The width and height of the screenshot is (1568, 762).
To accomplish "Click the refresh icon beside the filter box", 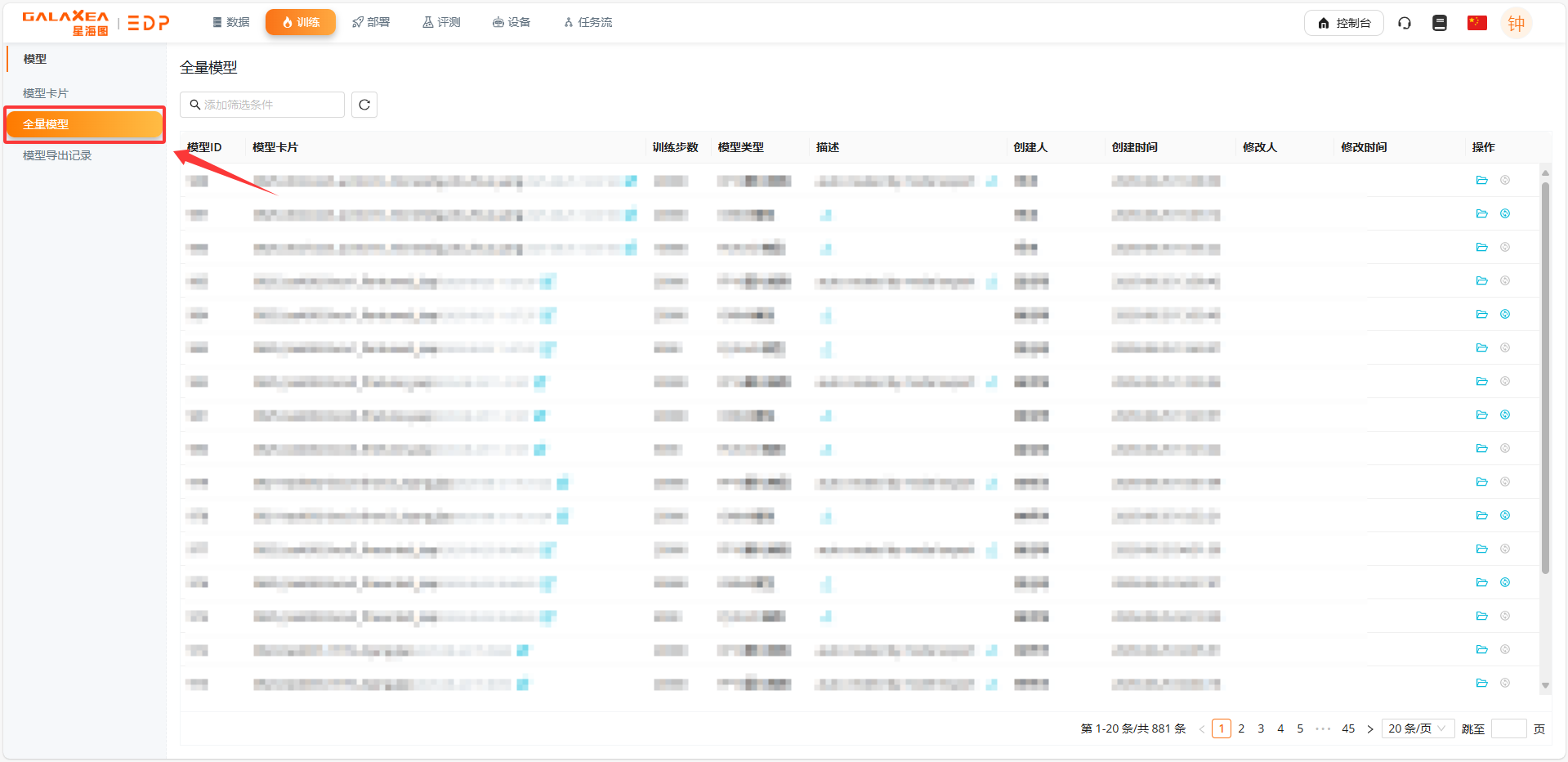I will coord(364,105).
